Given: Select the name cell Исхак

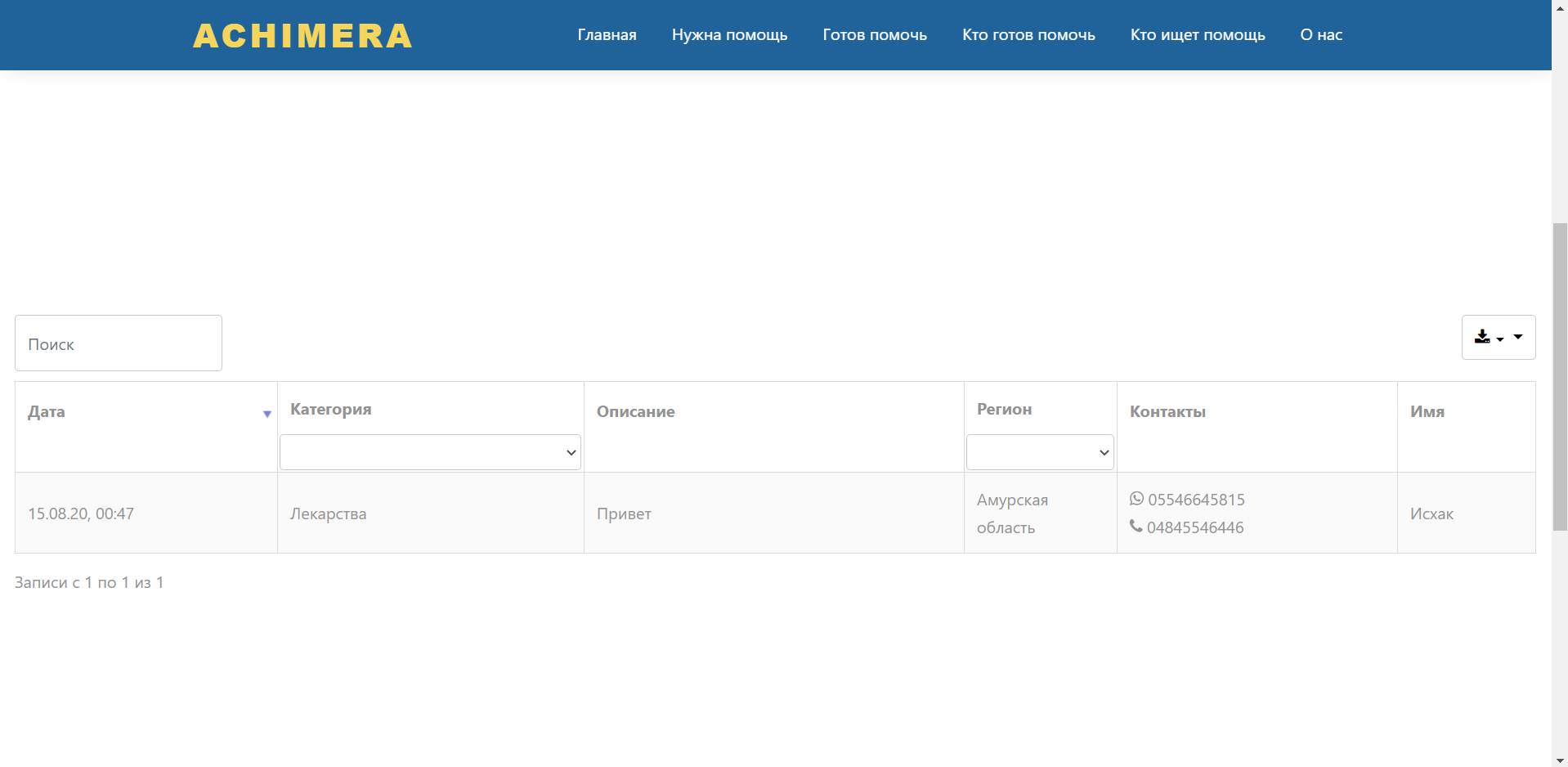Looking at the screenshot, I should pyautogui.click(x=1467, y=514).
